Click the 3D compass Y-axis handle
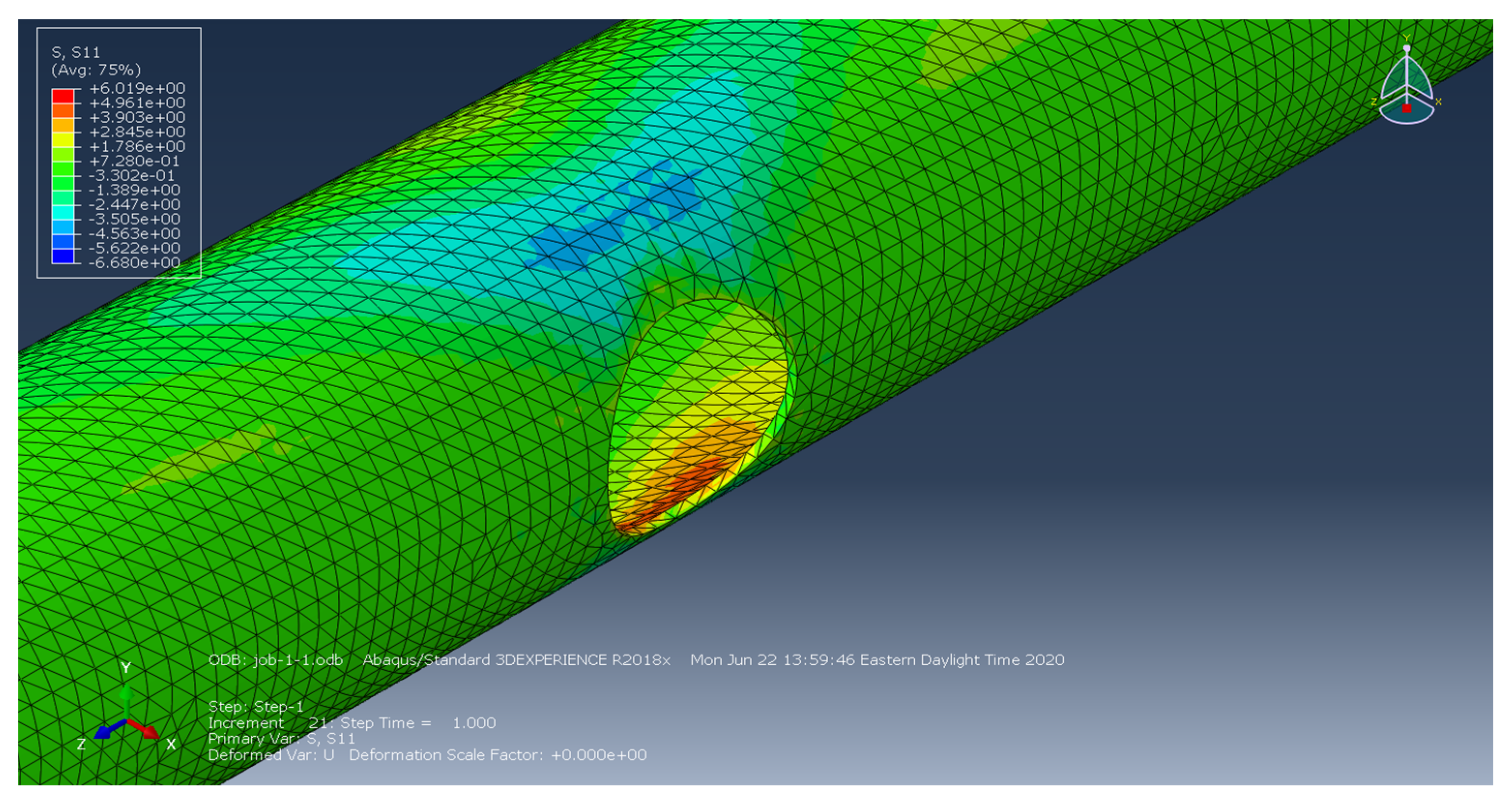1512x803 pixels. point(1406,48)
